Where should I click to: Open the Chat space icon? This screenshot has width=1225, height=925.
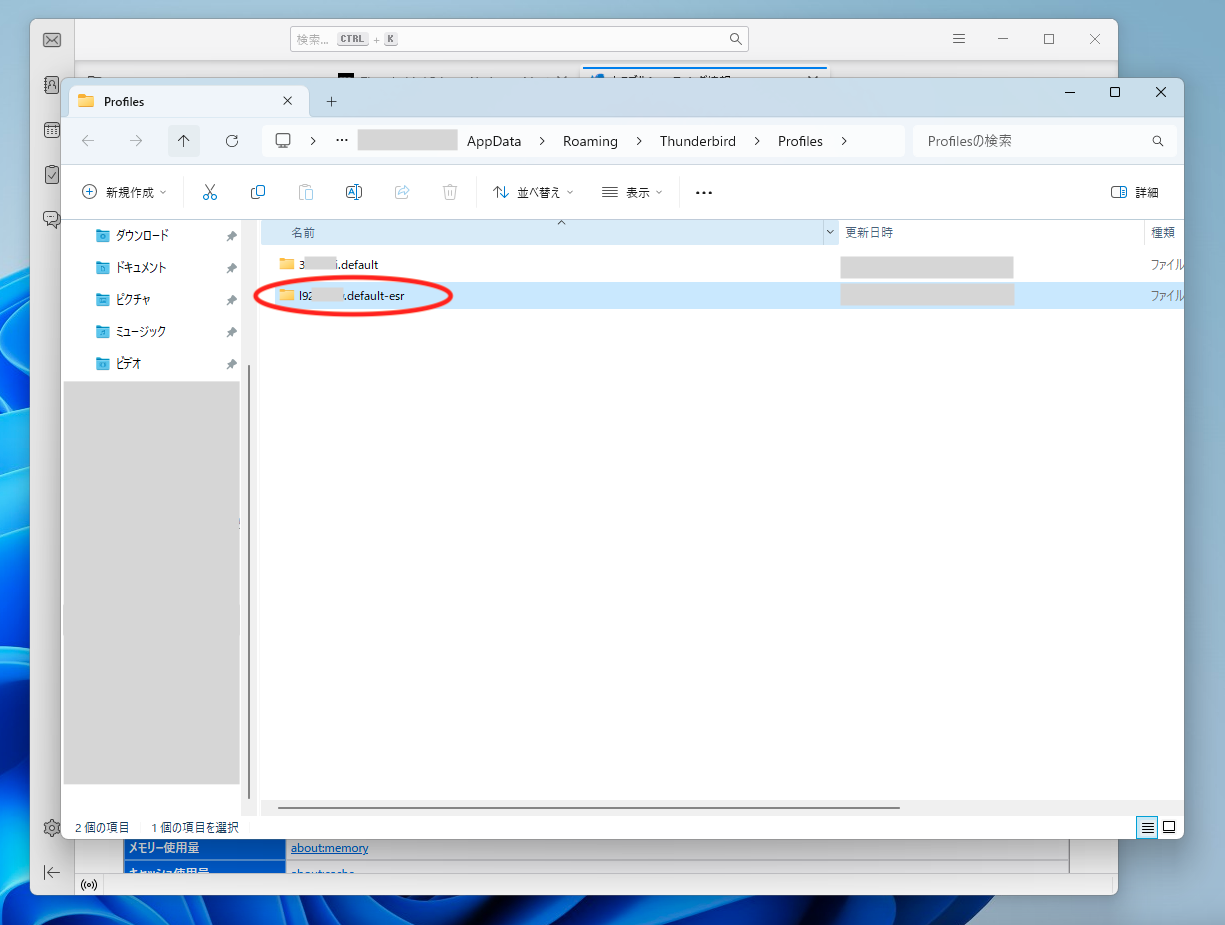click(x=51, y=218)
